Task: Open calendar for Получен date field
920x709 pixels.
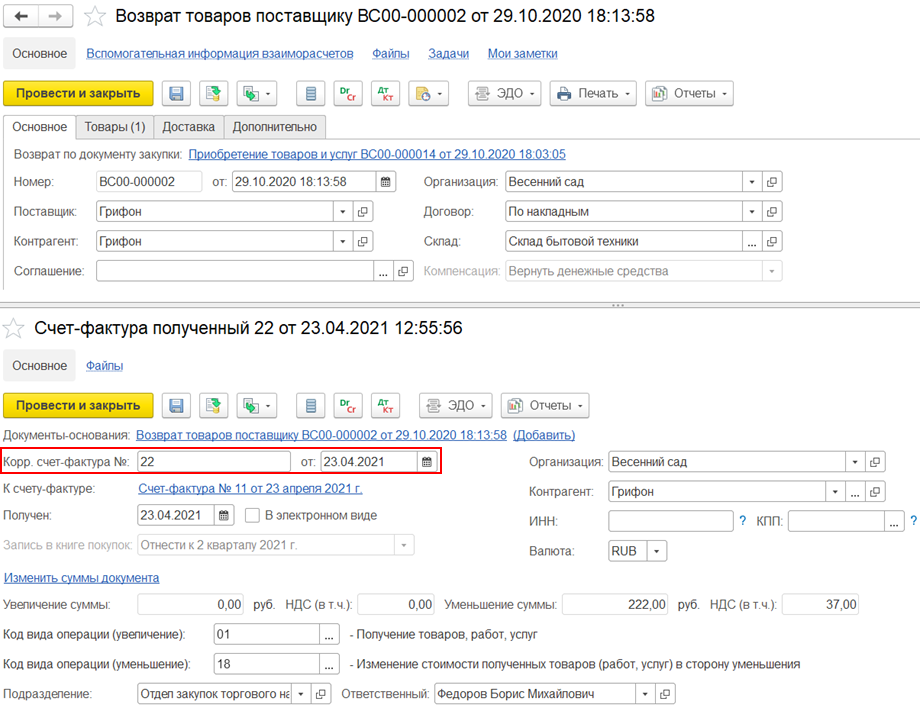Action: [224, 515]
